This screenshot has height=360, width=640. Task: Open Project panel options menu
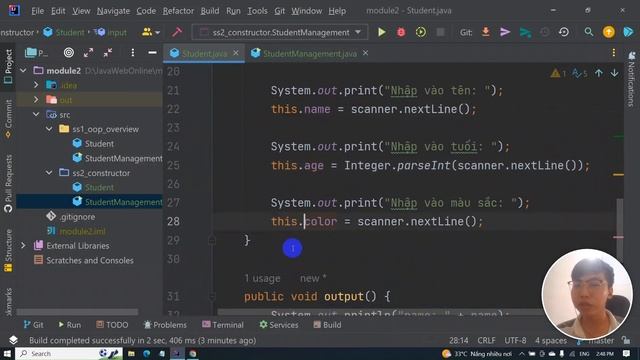coord(133,53)
